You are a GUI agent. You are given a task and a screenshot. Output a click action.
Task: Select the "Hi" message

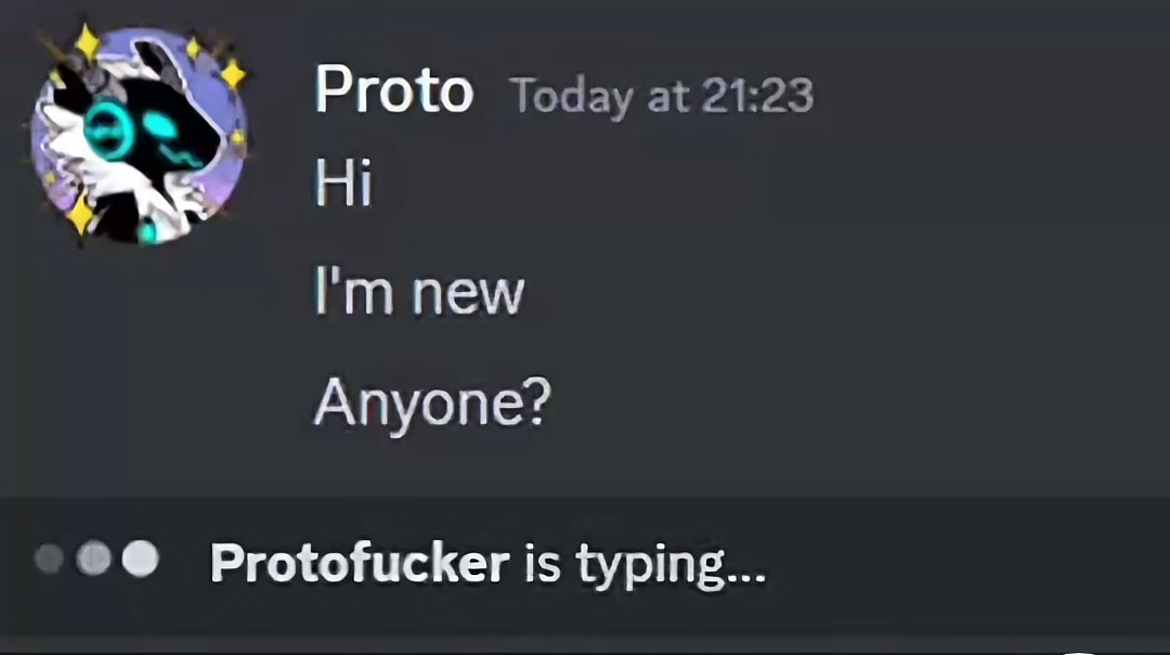tap(343, 185)
